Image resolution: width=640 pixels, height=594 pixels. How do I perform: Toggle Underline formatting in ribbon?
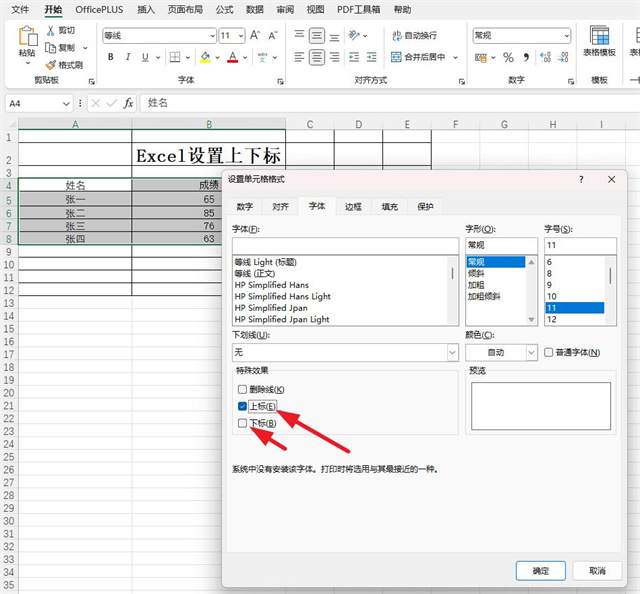click(x=145, y=57)
